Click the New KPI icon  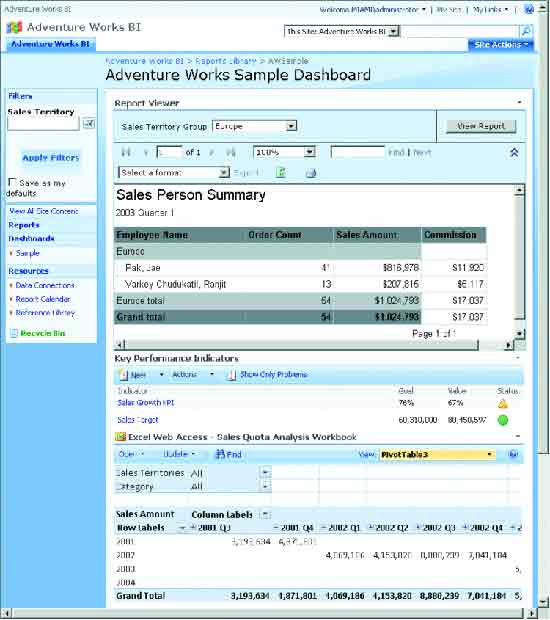pos(123,375)
